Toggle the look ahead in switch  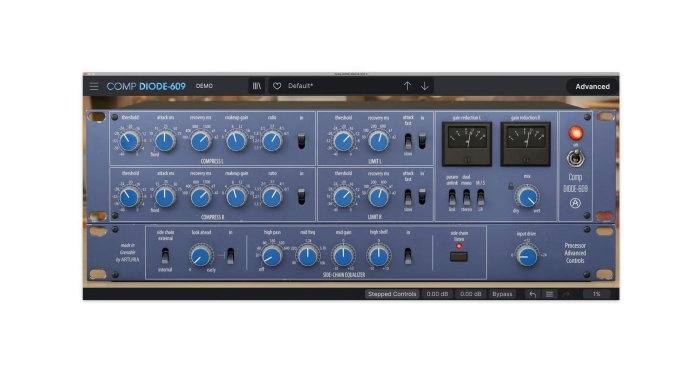pos(230,256)
